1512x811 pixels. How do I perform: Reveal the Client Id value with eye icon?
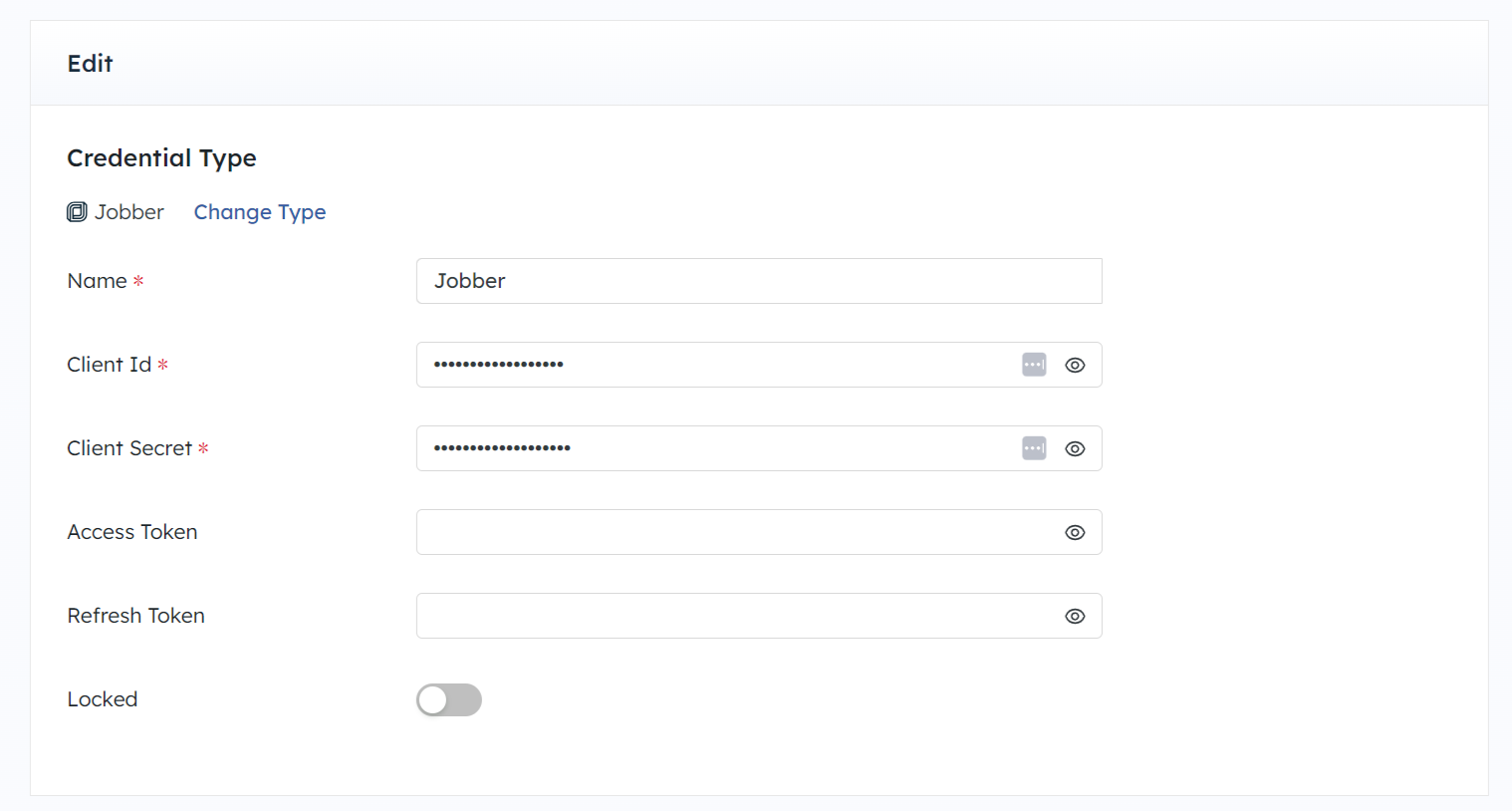pos(1075,365)
